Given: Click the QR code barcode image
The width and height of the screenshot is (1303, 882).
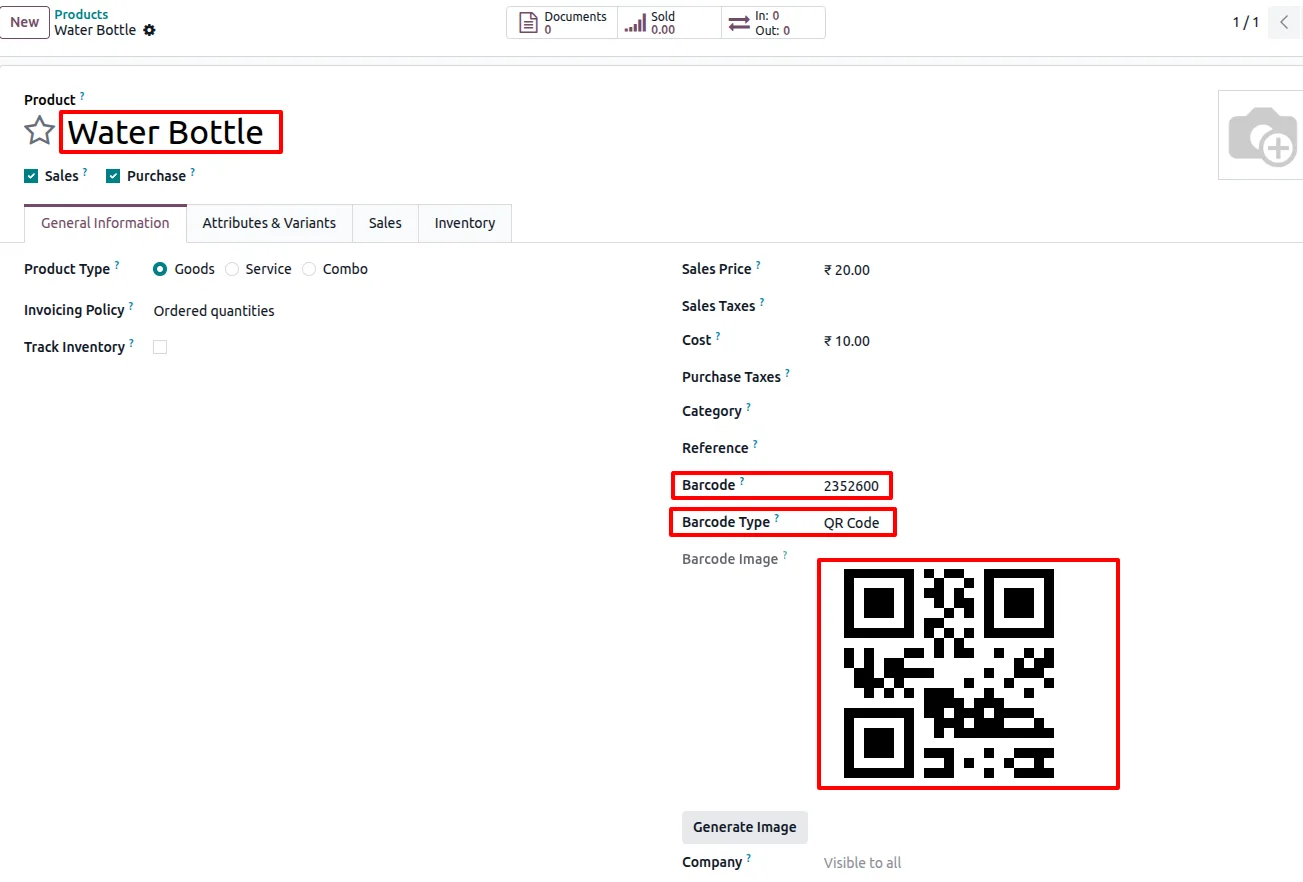Looking at the screenshot, I should click(x=949, y=673).
